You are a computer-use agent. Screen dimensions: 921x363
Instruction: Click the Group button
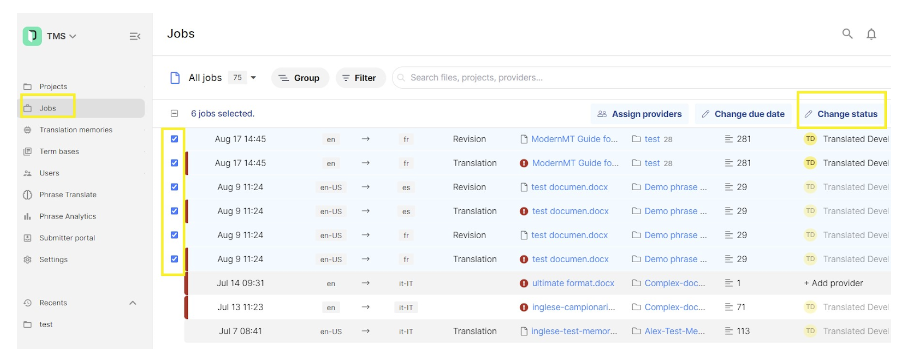[x=300, y=78]
